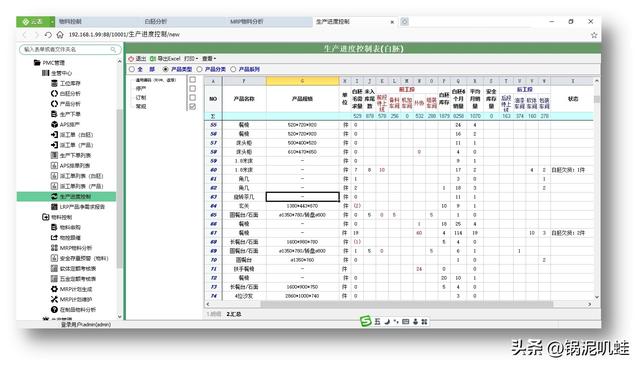Open 白胚分析 in the sidebar tree

click(70, 93)
